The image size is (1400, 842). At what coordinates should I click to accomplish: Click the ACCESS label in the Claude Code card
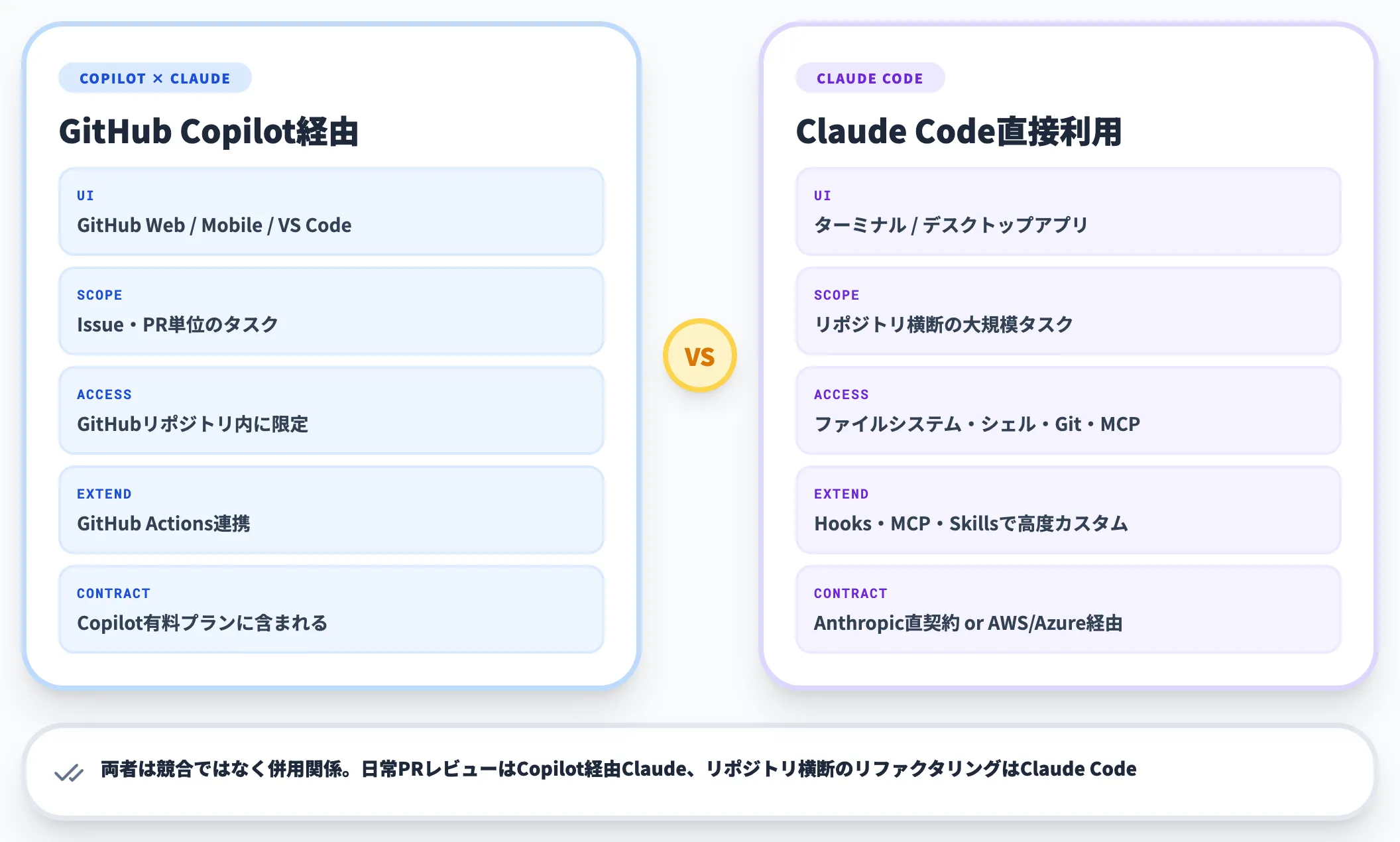pos(841,394)
